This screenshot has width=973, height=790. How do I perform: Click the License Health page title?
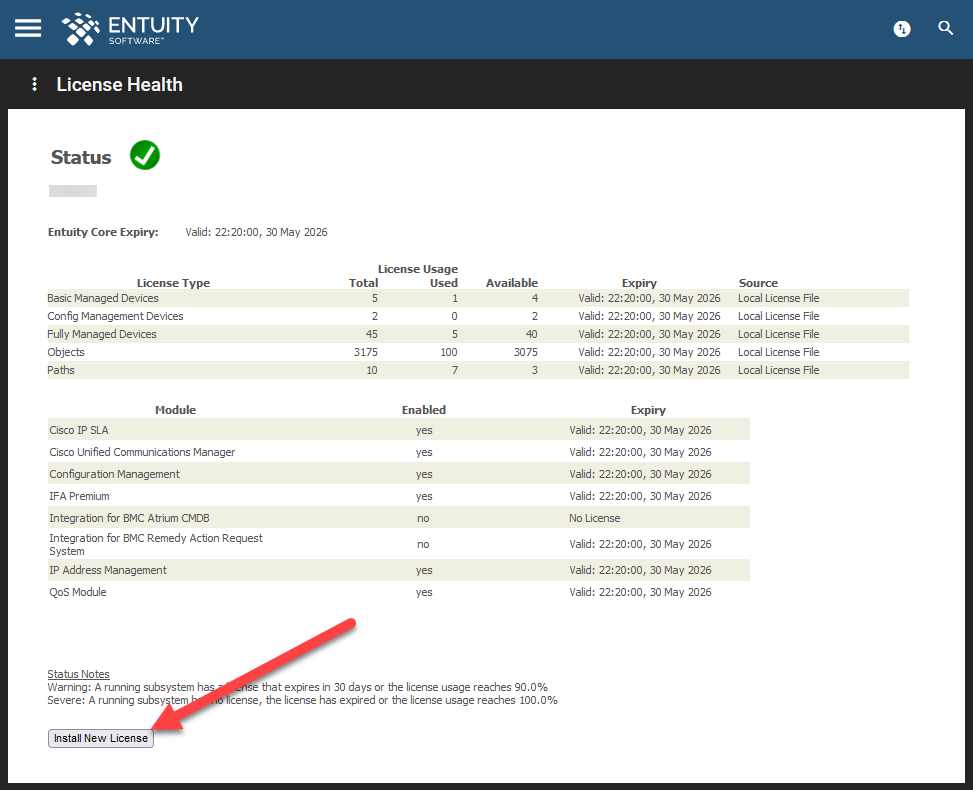point(119,84)
